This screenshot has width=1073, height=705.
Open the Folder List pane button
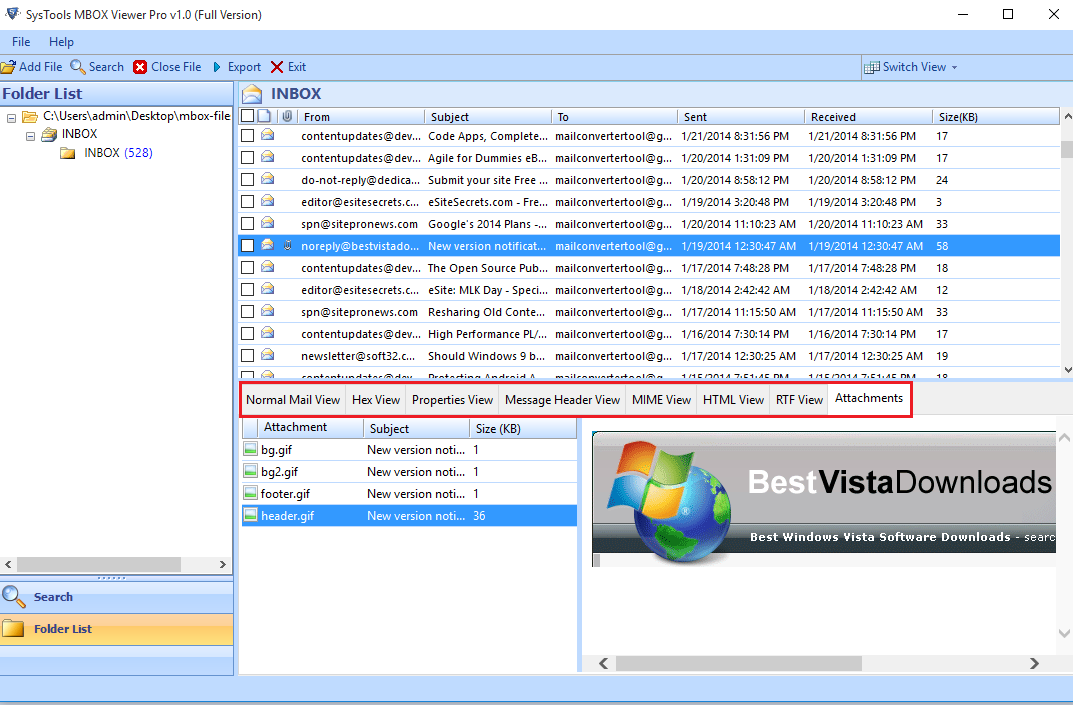tap(62, 629)
